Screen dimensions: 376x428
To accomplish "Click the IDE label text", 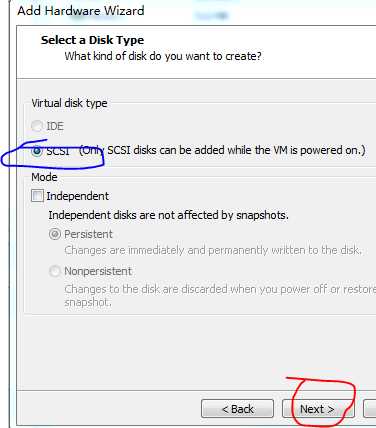I will click(55, 126).
